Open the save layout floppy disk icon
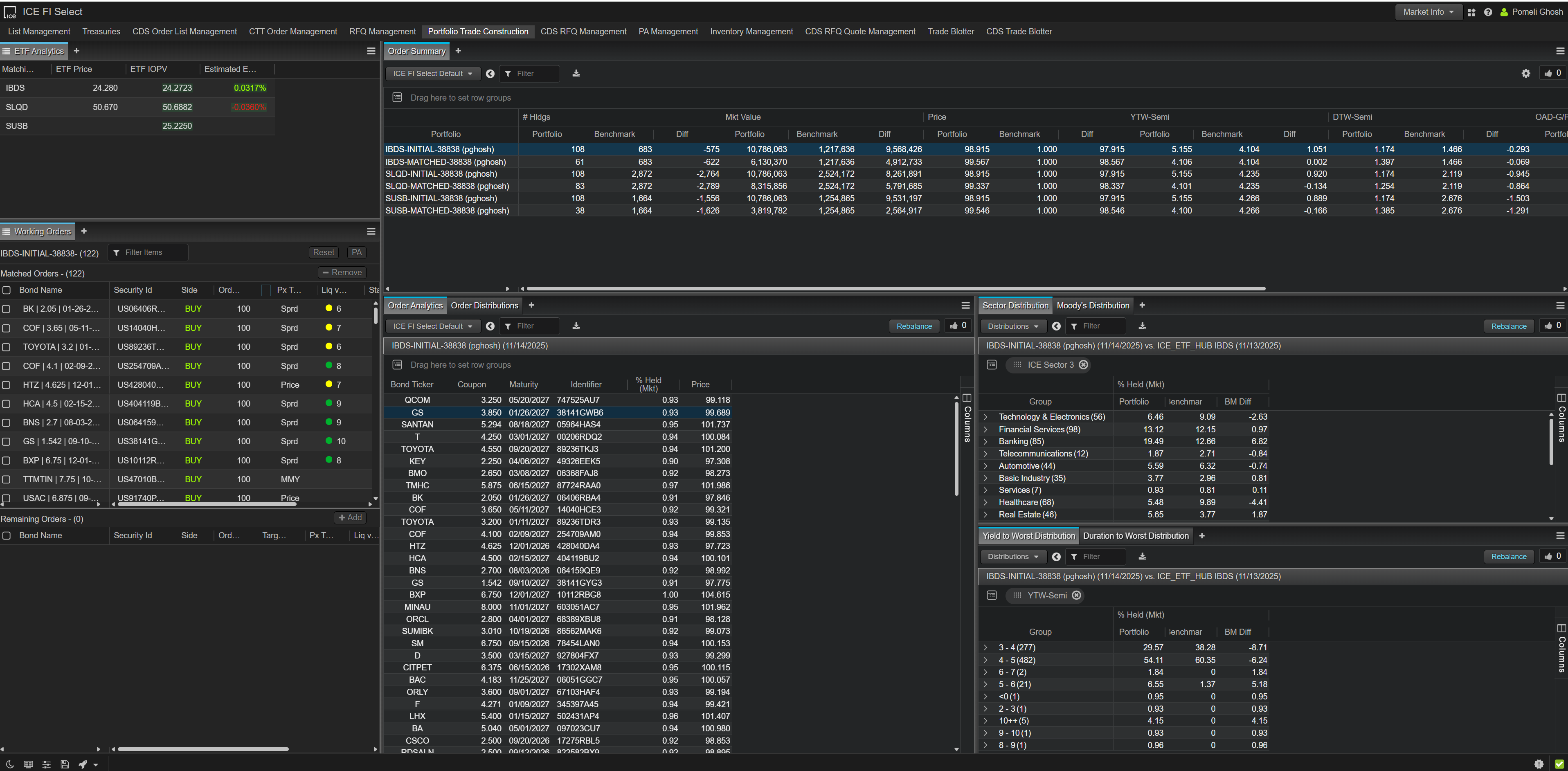Image resolution: width=1568 pixels, height=771 pixels. pyautogui.click(x=65, y=764)
